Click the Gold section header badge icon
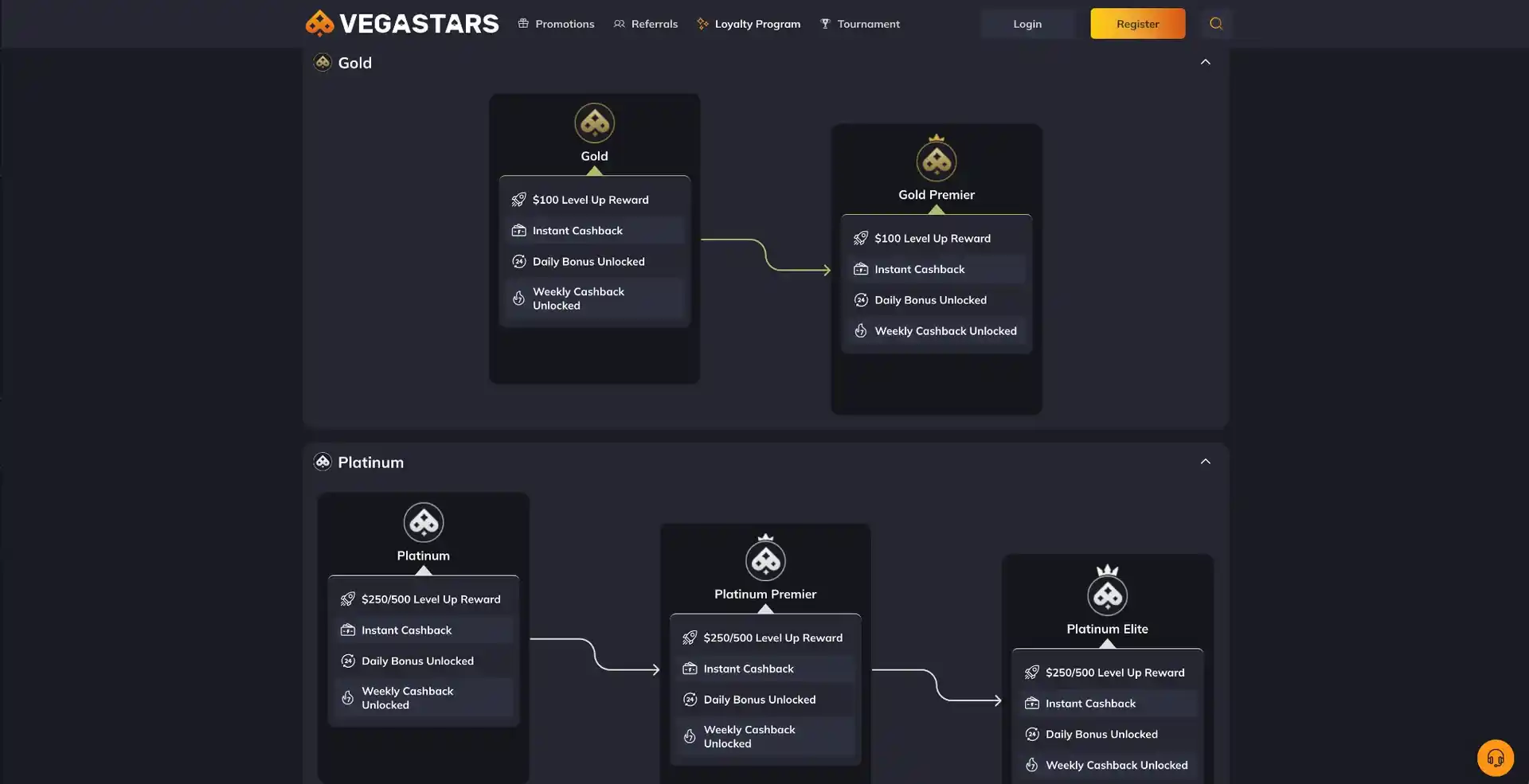The width and height of the screenshot is (1529, 784). tap(323, 62)
